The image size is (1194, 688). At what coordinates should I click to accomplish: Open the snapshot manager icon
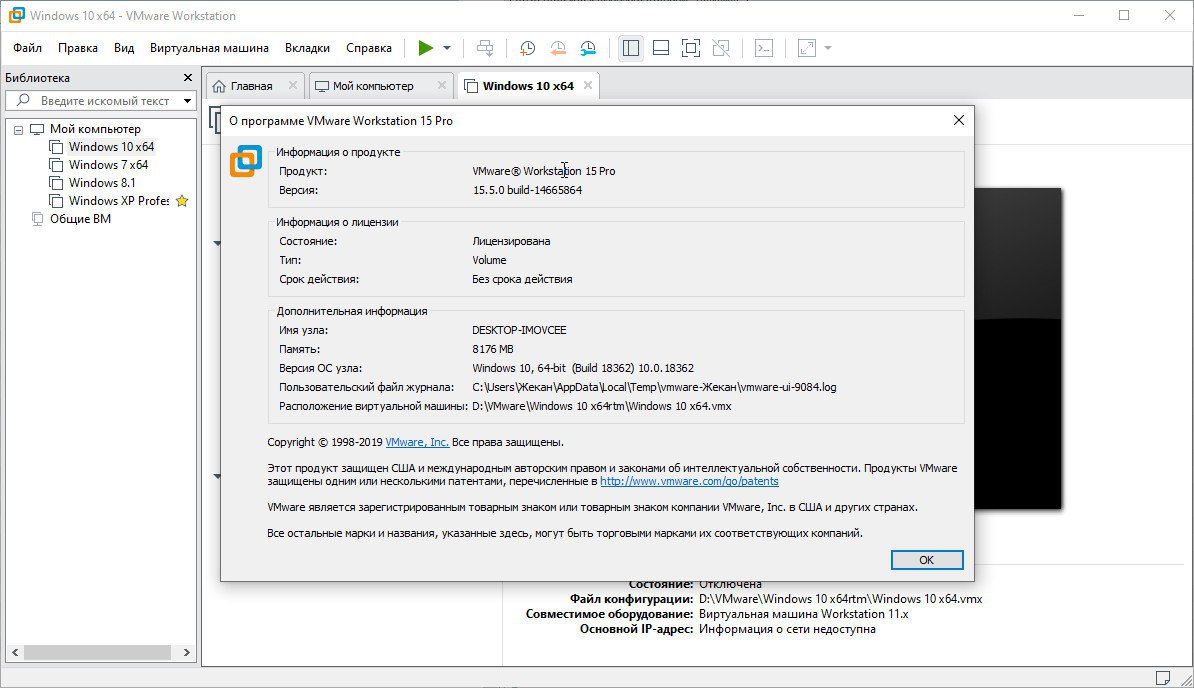pyautogui.click(x=588, y=48)
